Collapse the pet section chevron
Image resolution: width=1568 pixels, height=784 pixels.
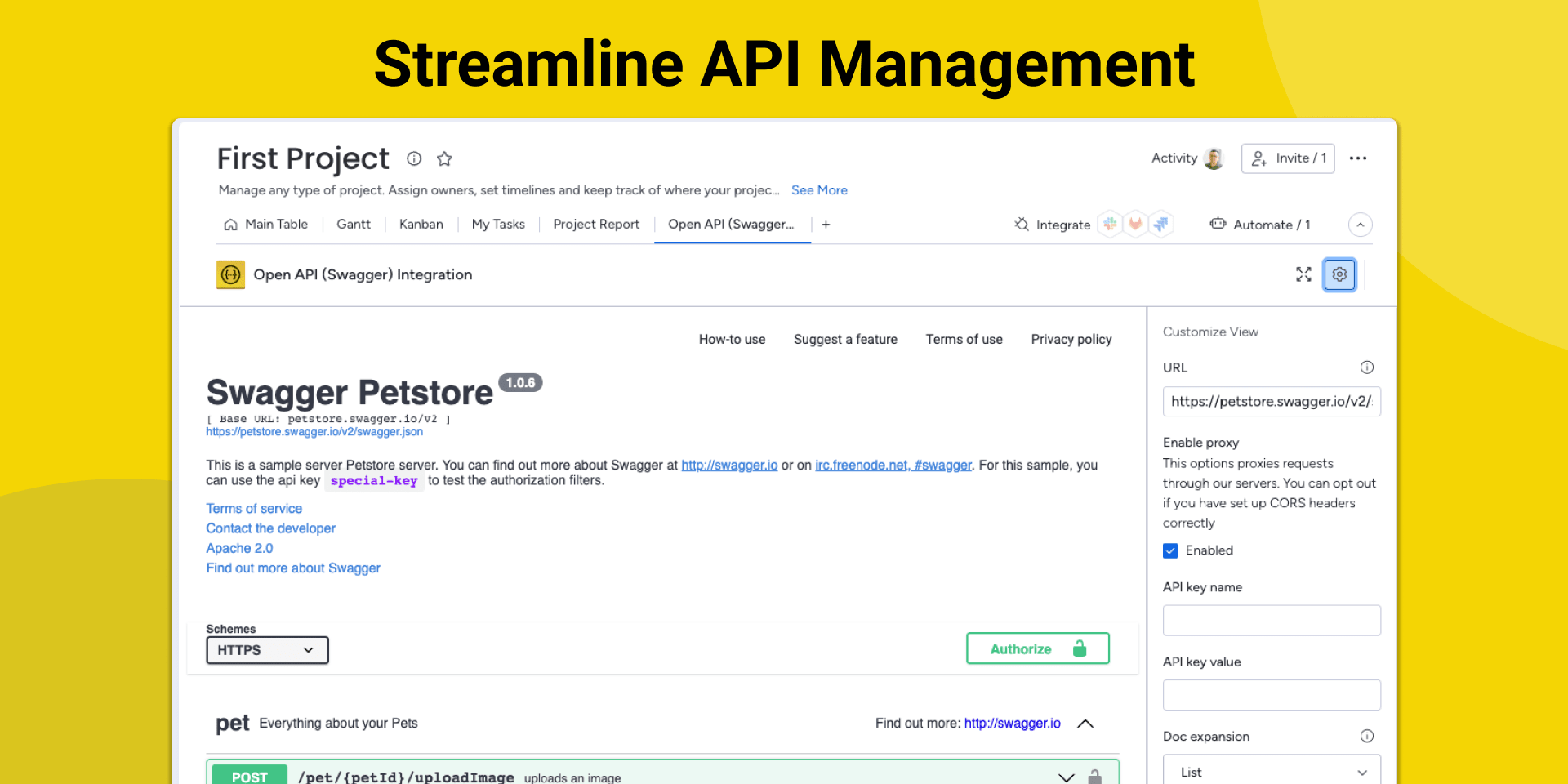1085,724
